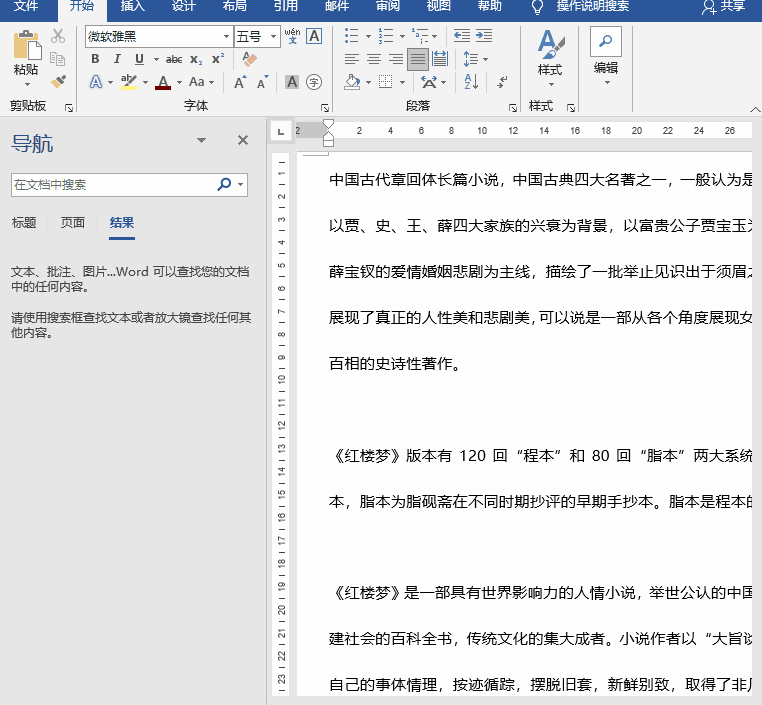Viewport: 762px width, 705px height.
Task: Select the 页面 tab in navigation pane
Action: coord(73,223)
